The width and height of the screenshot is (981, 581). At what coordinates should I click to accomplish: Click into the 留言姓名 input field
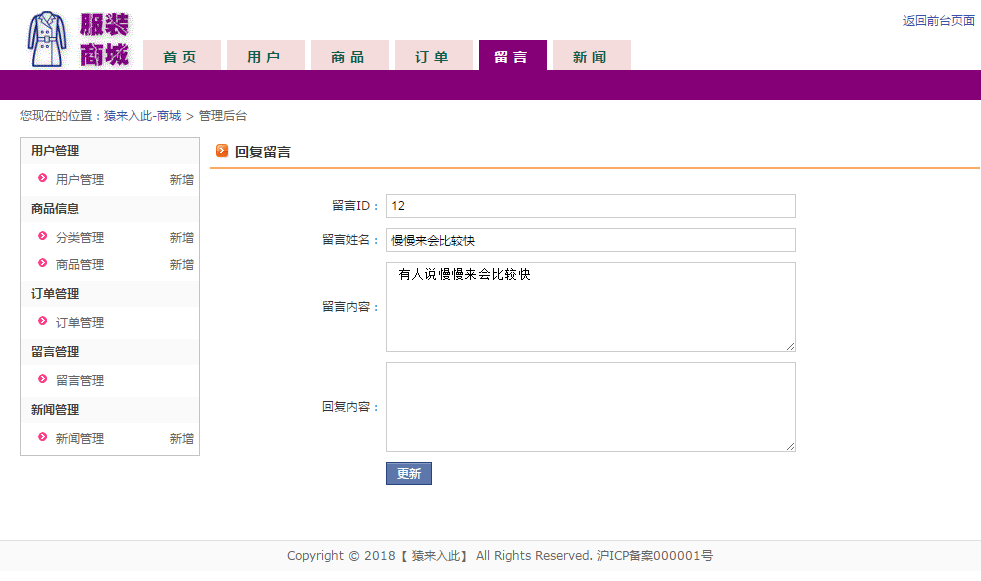(591, 240)
